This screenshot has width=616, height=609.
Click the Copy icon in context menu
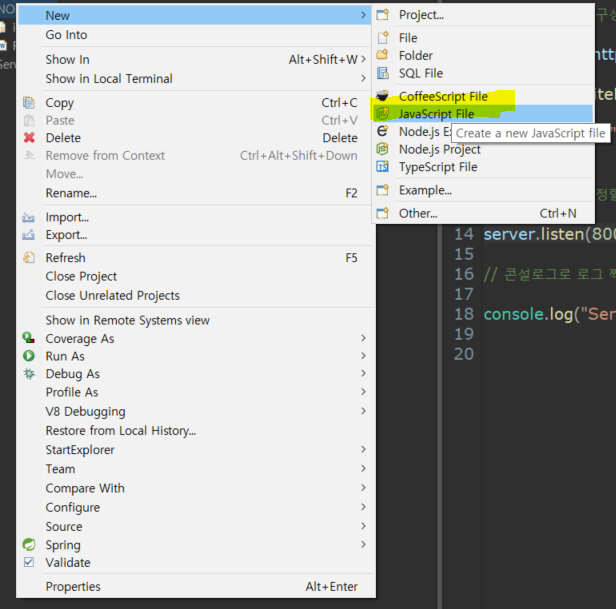pos(29,103)
